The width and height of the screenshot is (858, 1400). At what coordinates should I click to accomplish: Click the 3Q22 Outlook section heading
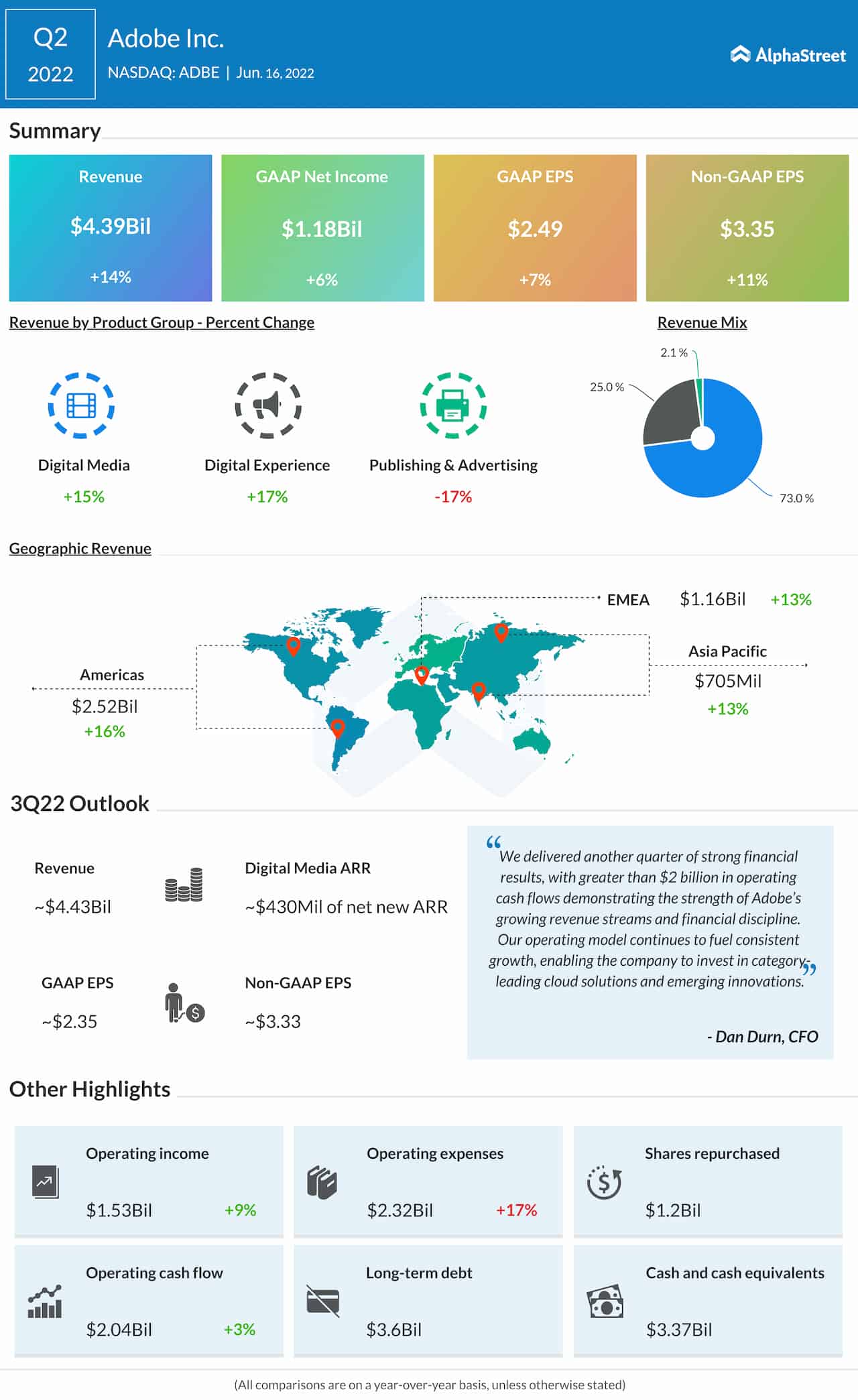click(x=80, y=803)
